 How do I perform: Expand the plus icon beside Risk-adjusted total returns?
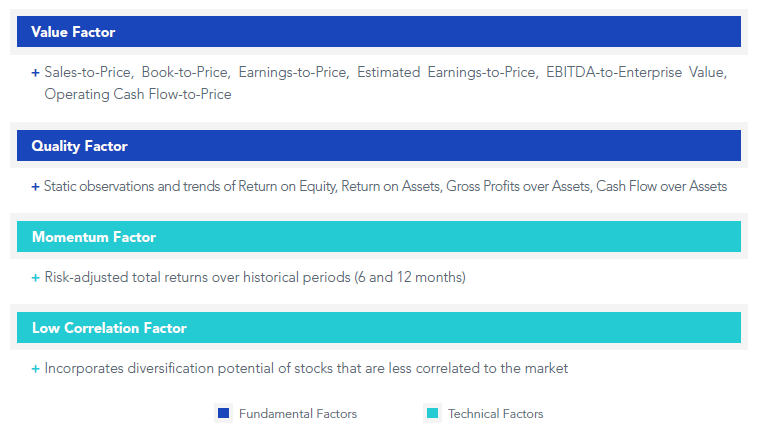pyautogui.click(x=35, y=278)
